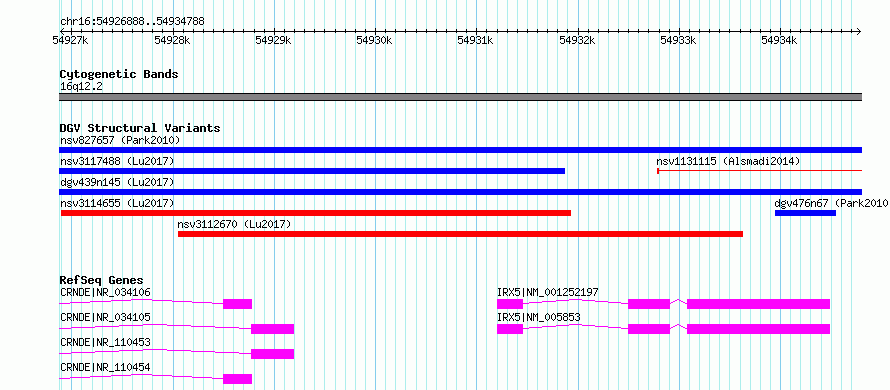The height and width of the screenshot is (390, 890).
Task: Click the 16q12.2 band label
Action: [x=81, y=87]
